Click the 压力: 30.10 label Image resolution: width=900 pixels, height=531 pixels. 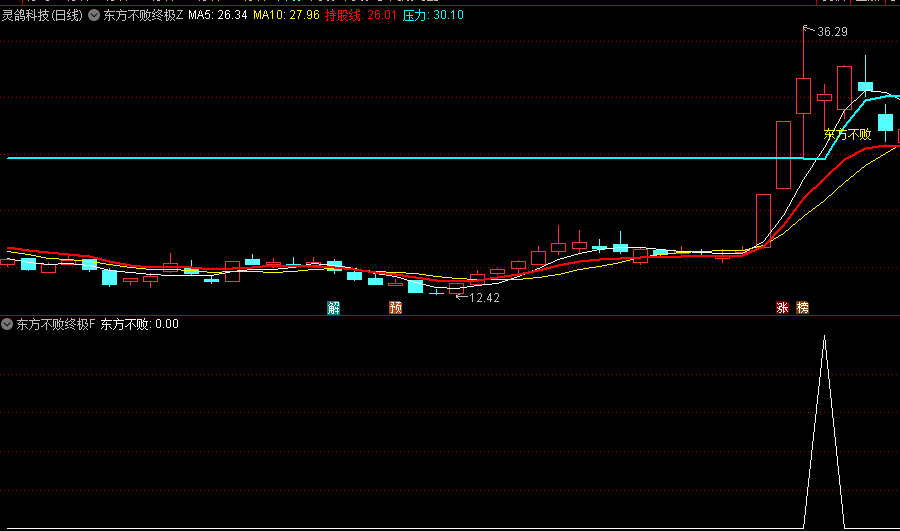tap(433, 15)
